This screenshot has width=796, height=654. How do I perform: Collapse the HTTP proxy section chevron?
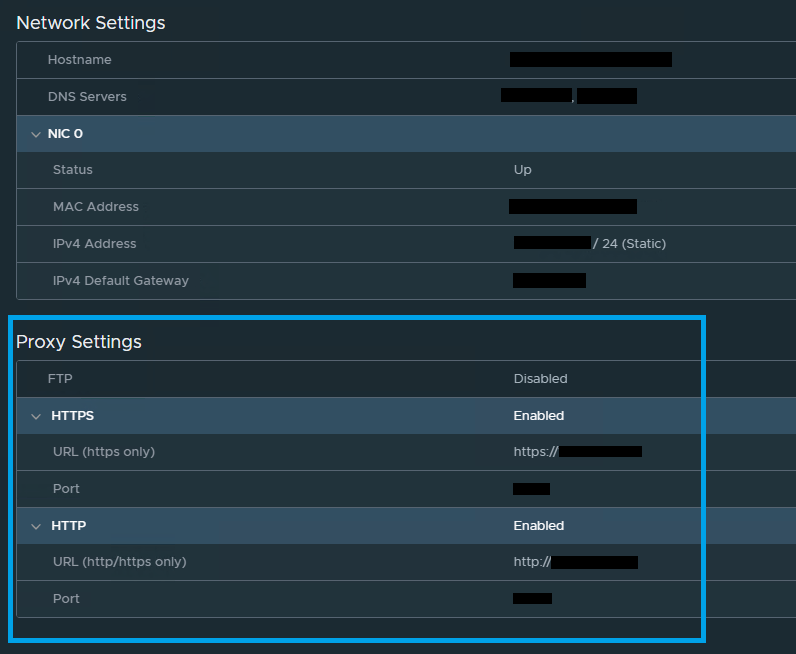36,526
